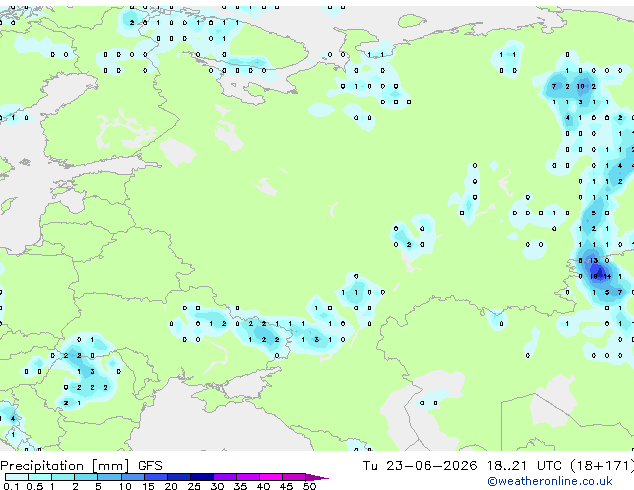Click the 5–10 mm legend color swatch
Screen dimensions: 634x490
pyautogui.click(x=110, y=477)
